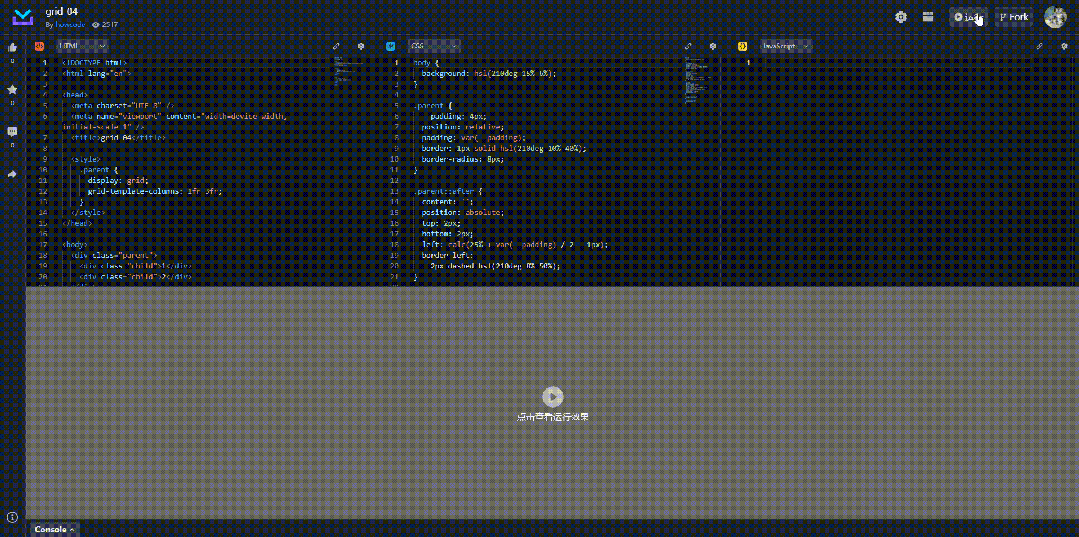Open the author name link under title
Screen dimensions: 1079x537
click(70, 24)
